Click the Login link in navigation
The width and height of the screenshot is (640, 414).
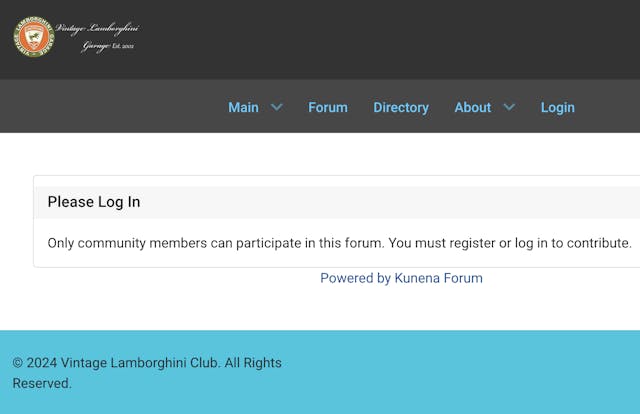pos(558,107)
